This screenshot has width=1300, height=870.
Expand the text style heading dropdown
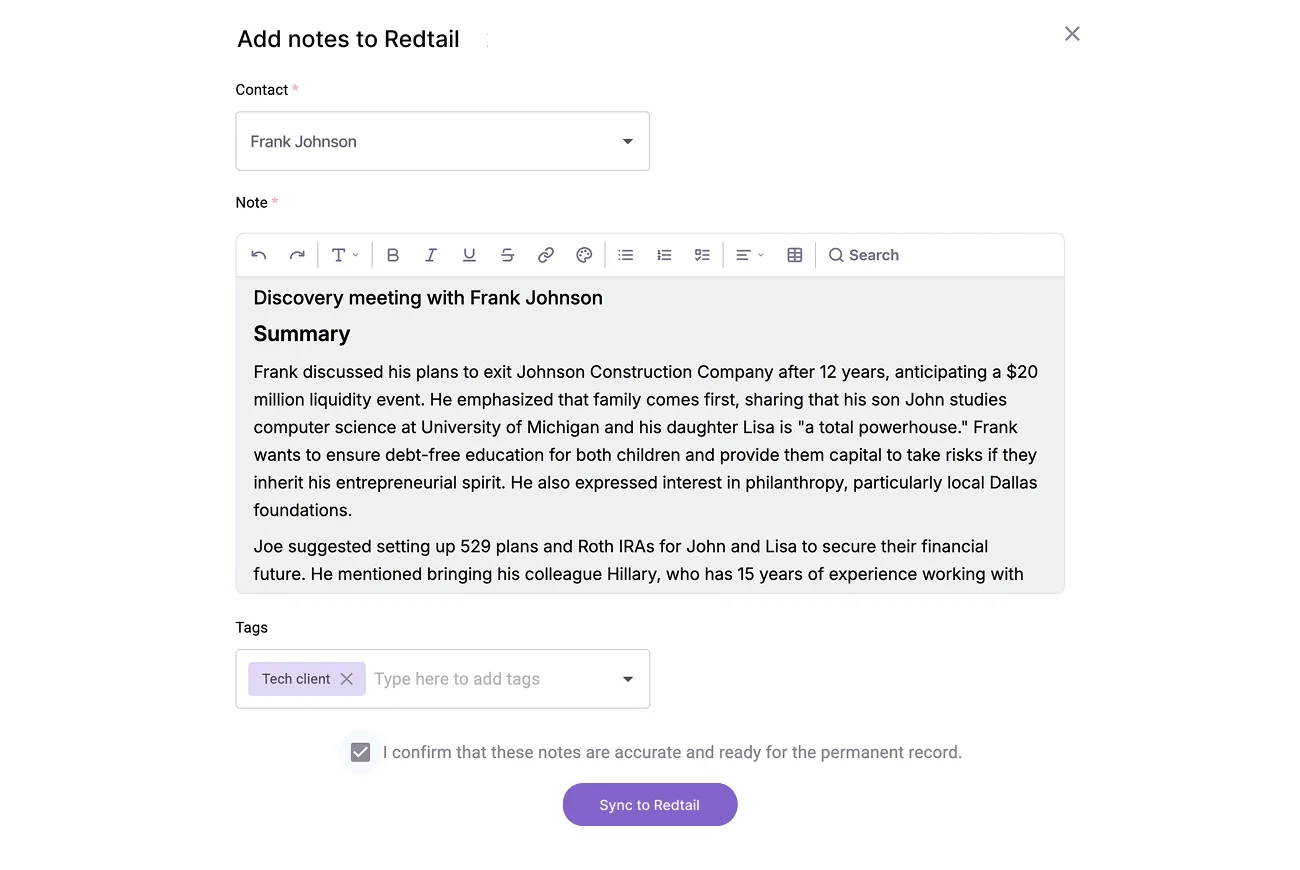[x=345, y=255]
